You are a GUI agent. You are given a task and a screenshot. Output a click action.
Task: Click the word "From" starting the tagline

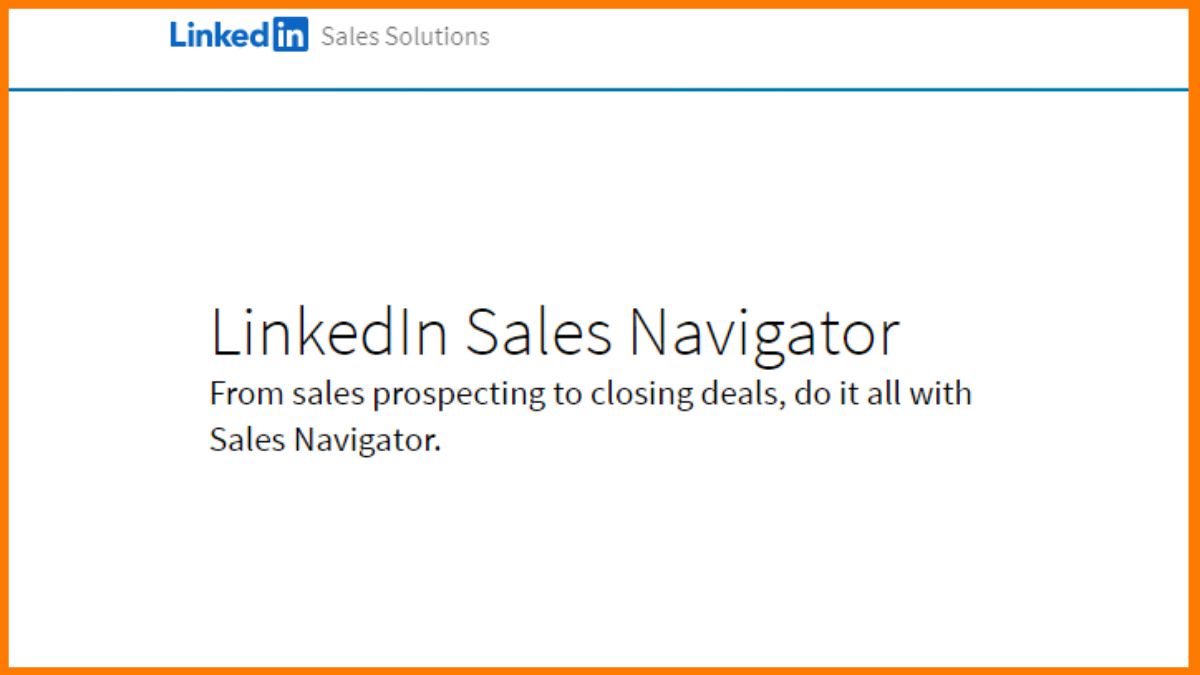235,393
